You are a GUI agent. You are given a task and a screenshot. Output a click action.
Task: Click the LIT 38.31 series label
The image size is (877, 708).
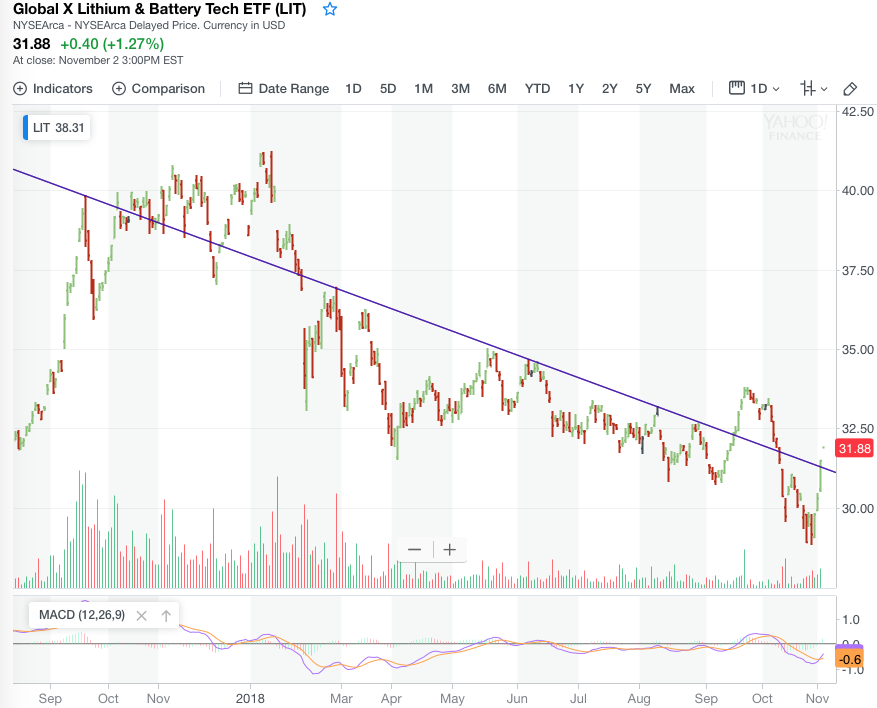pos(57,128)
